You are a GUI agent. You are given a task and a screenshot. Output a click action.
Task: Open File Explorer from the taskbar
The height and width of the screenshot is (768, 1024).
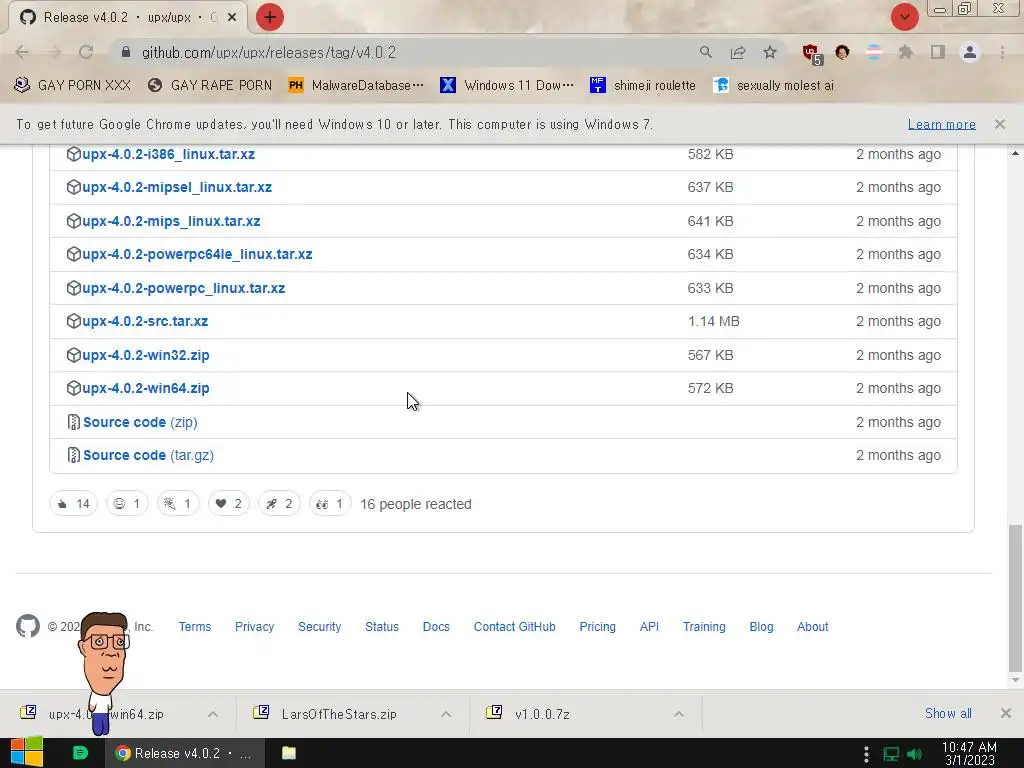coord(289,753)
